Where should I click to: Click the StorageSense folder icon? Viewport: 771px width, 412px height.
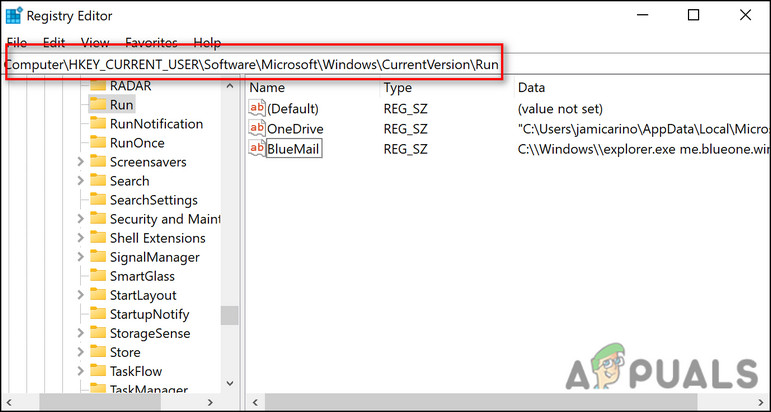click(x=98, y=333)
